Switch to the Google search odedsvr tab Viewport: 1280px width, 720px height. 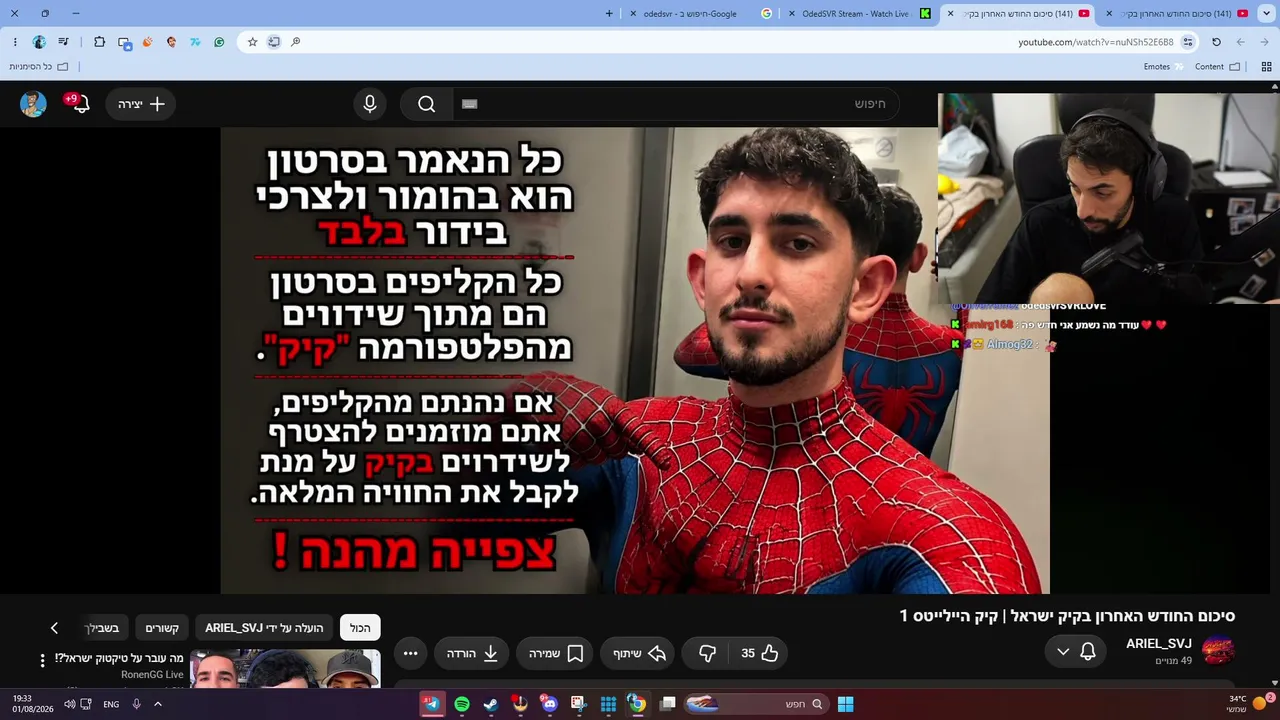700,14
